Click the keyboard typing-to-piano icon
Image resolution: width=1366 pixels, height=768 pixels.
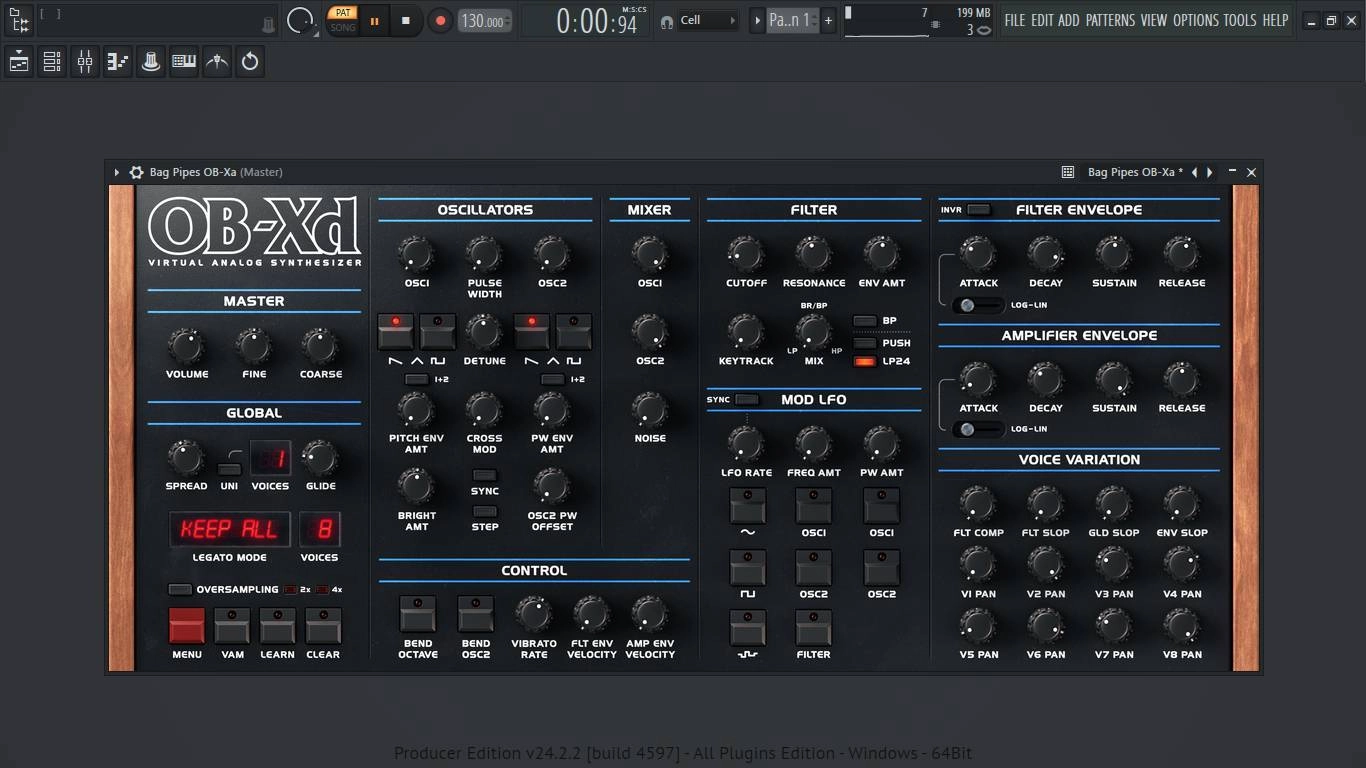click(x=184, y=62)
